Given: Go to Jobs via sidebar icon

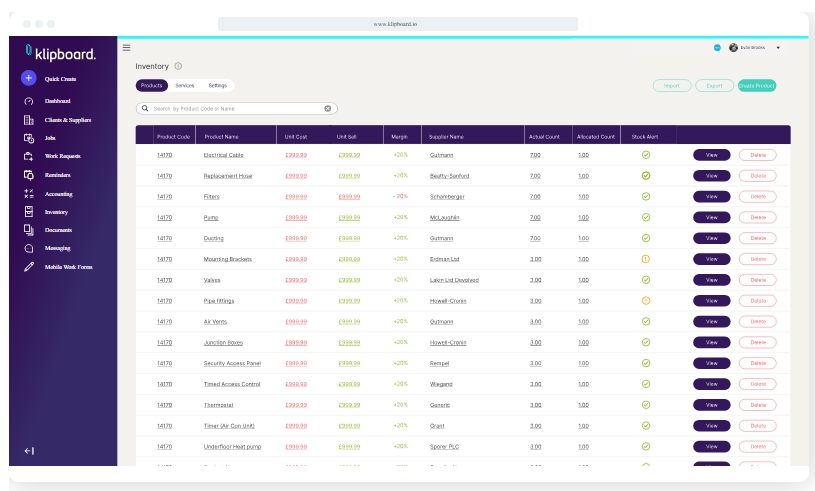Looking at the screenshot, I should [x=29, y=138].
